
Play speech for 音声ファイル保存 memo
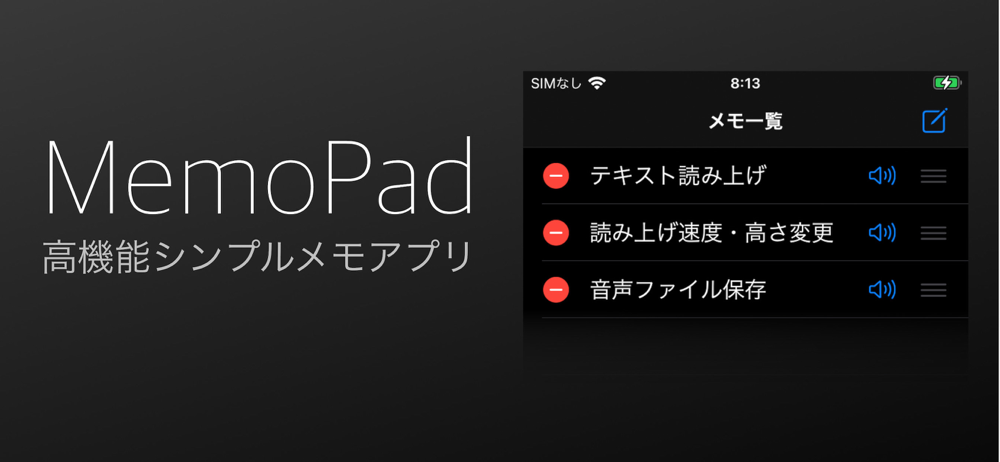pos(883,290)
